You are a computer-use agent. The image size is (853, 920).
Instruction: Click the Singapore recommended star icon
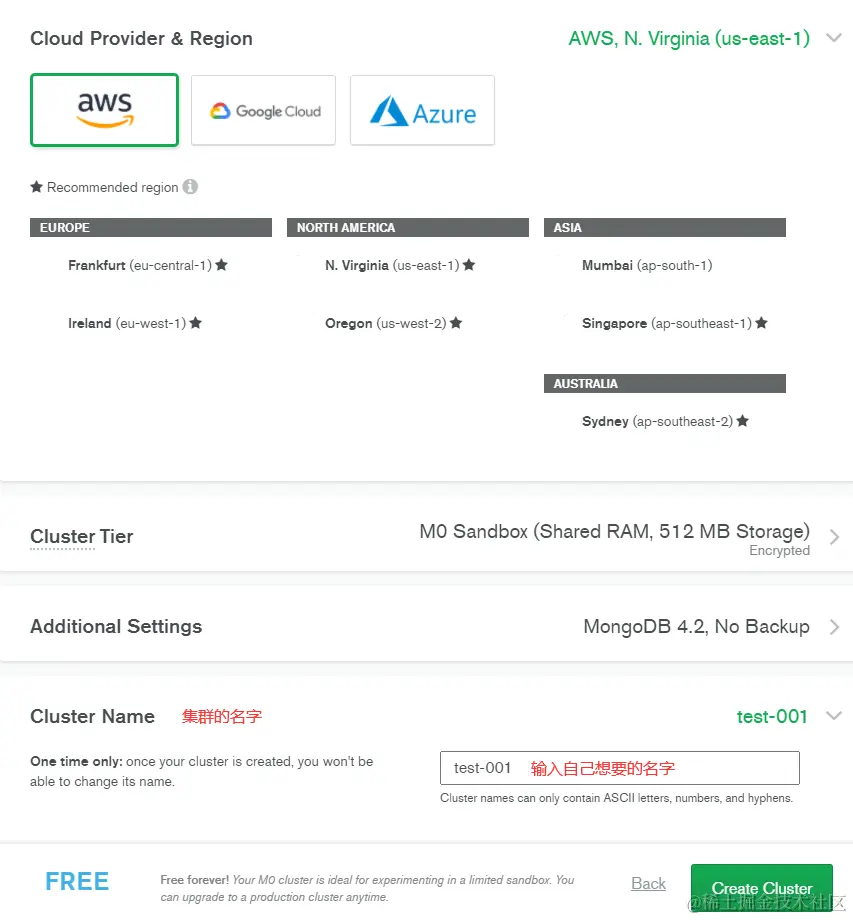(761, 323)
